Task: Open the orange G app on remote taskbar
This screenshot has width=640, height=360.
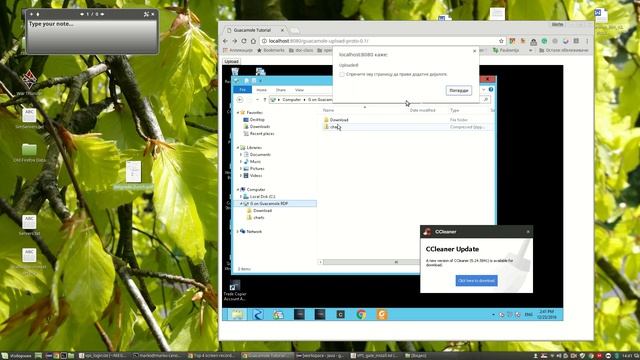Action: pos(382,314)
